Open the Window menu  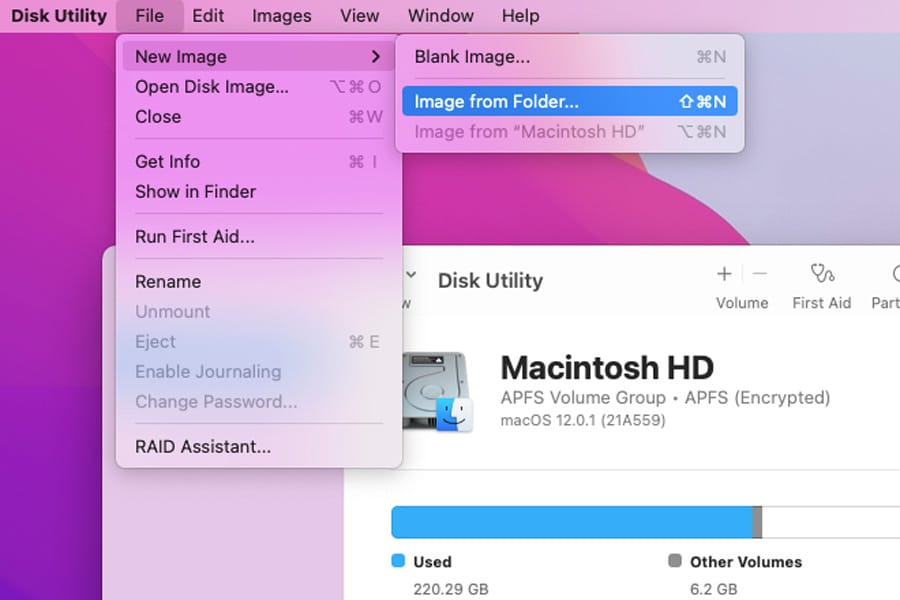441,16
